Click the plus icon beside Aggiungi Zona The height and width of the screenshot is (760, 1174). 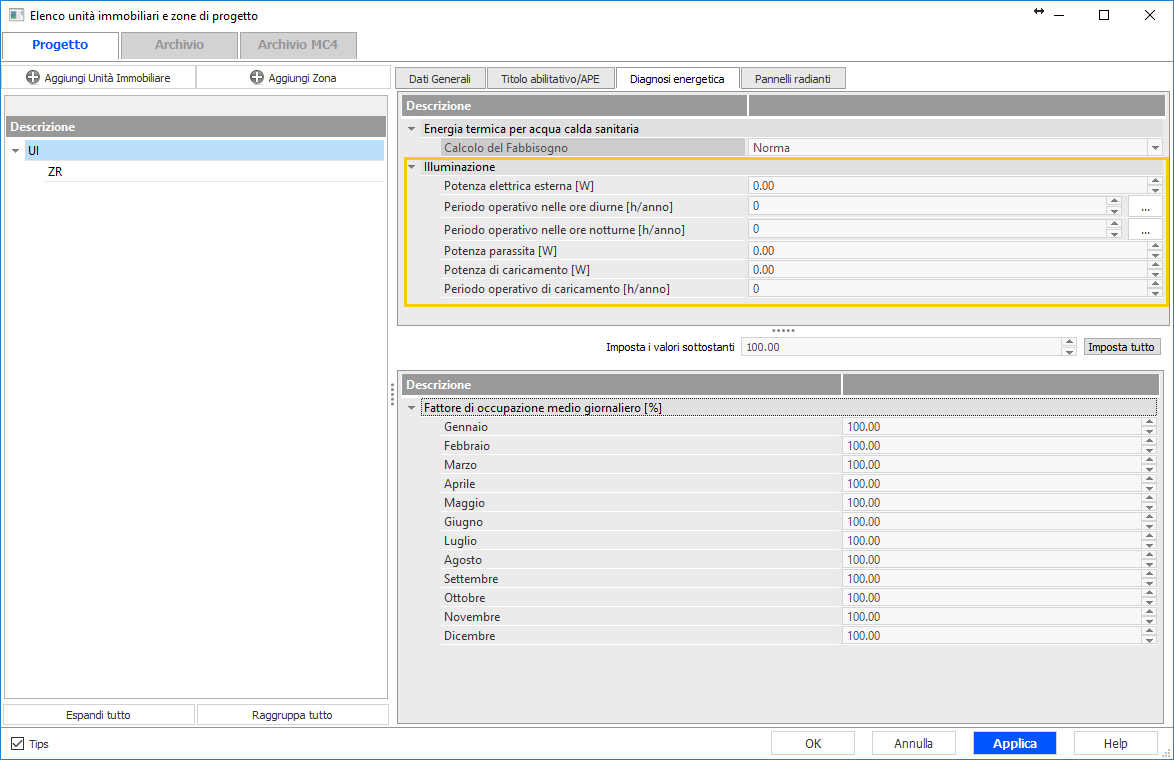click(257, 77)
